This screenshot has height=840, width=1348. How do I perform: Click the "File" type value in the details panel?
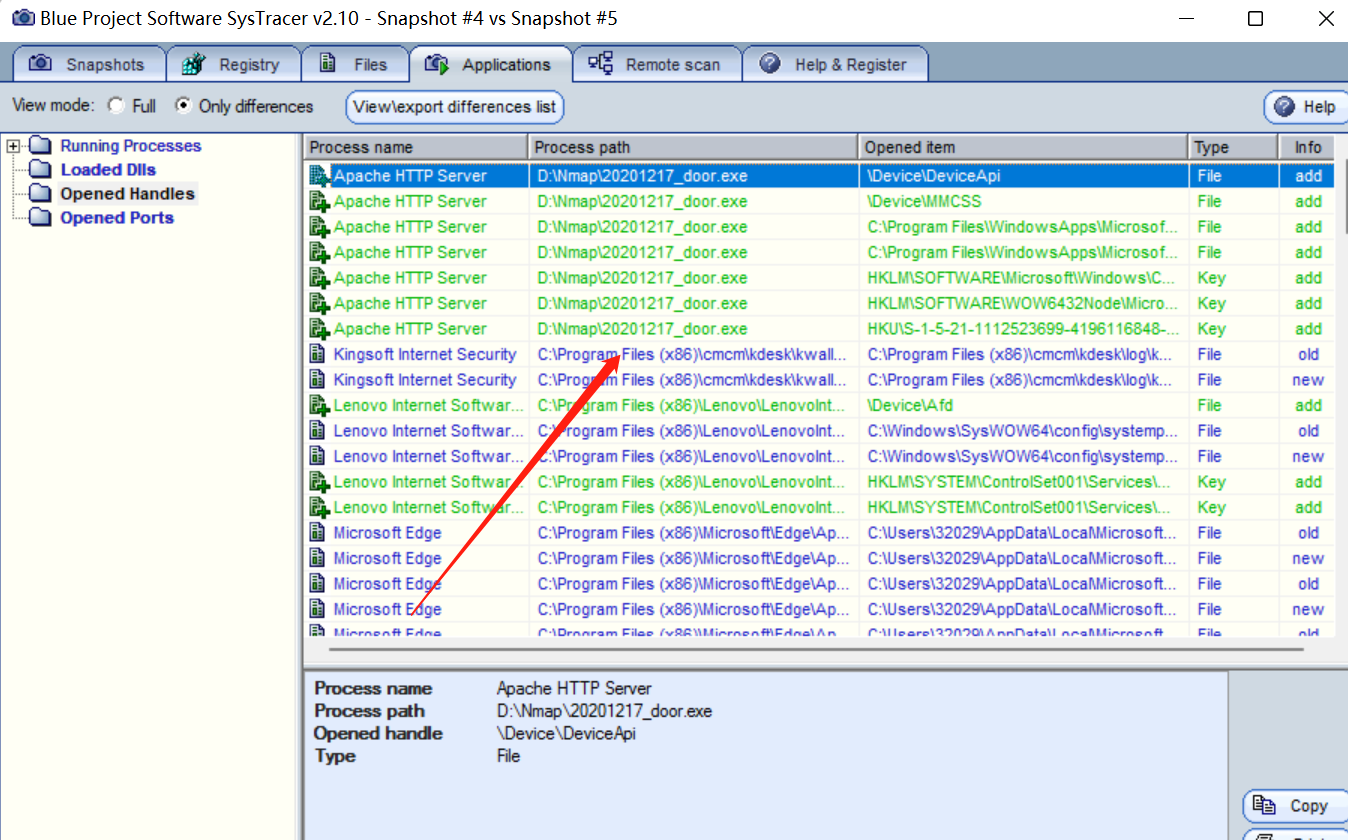tap(509, 756)
